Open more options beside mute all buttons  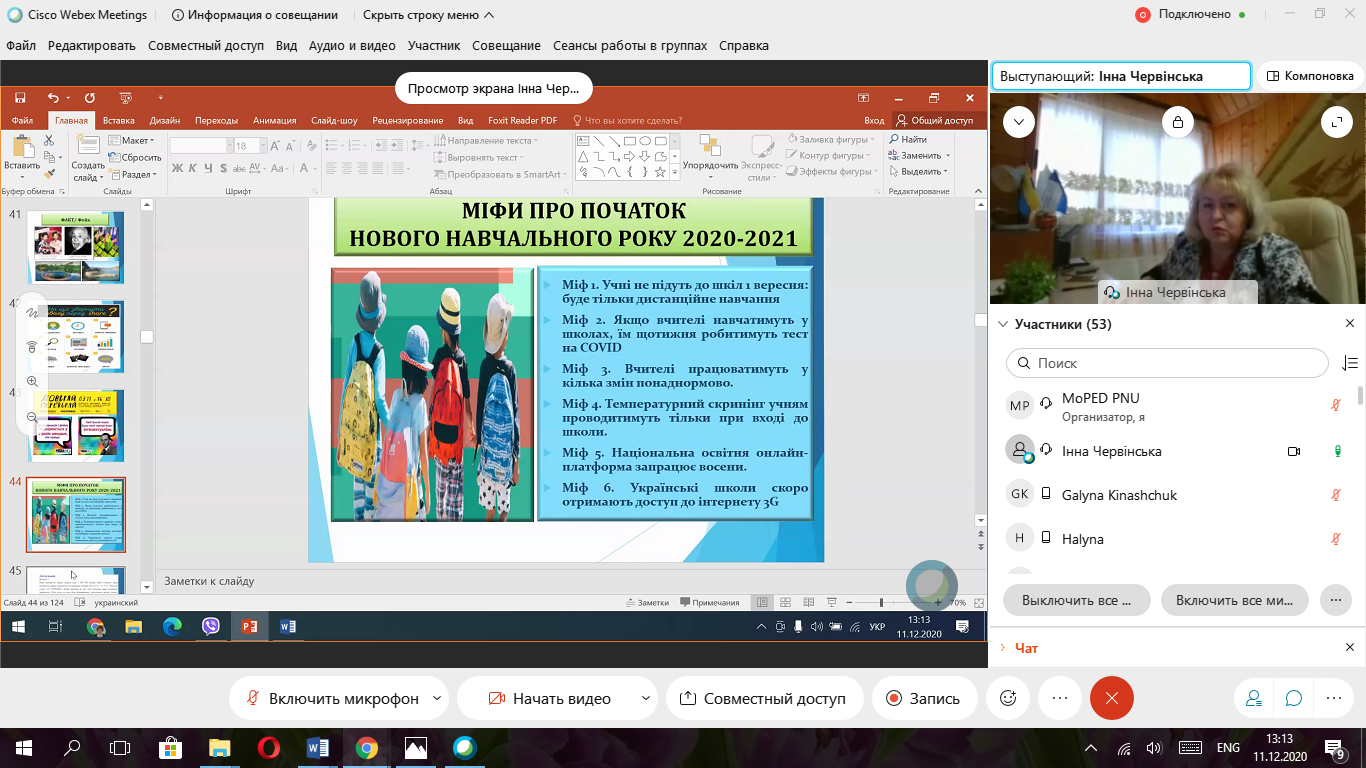(1335, 601)
